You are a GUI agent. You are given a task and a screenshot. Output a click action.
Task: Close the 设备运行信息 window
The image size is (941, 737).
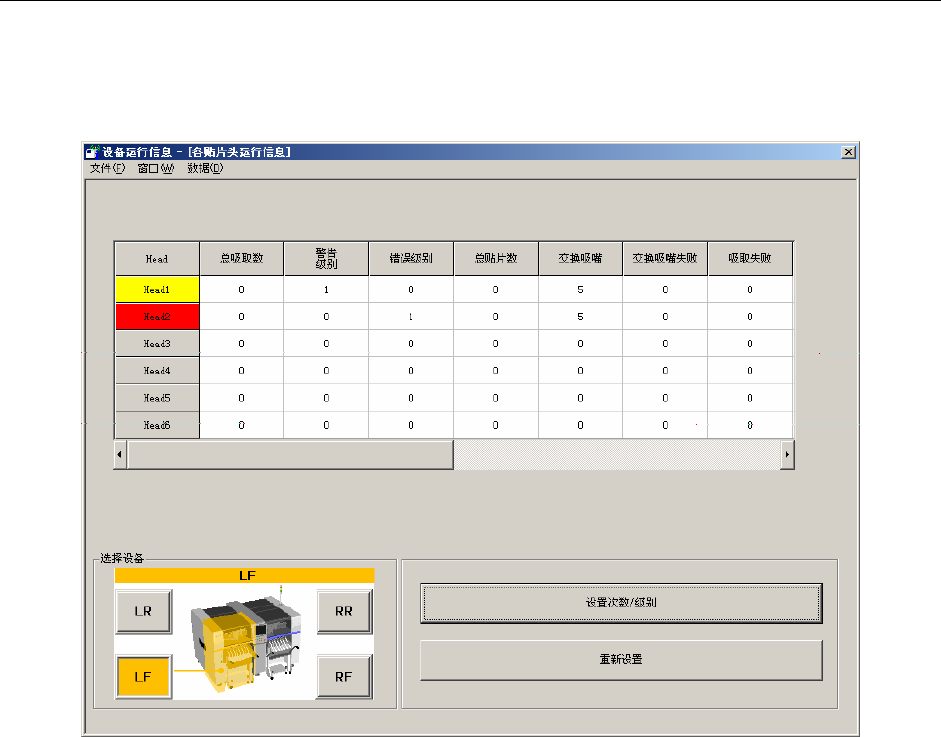[848, 152]
